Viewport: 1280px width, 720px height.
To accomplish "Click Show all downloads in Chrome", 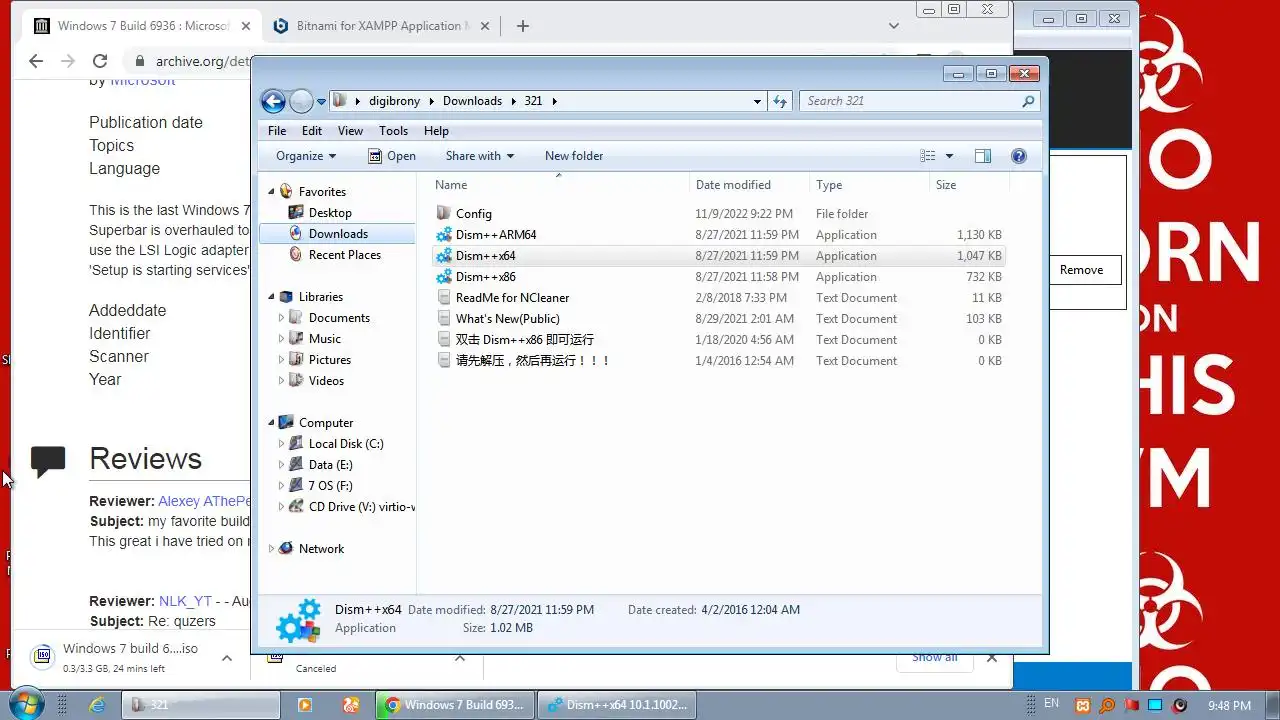I will pos(934,657).
